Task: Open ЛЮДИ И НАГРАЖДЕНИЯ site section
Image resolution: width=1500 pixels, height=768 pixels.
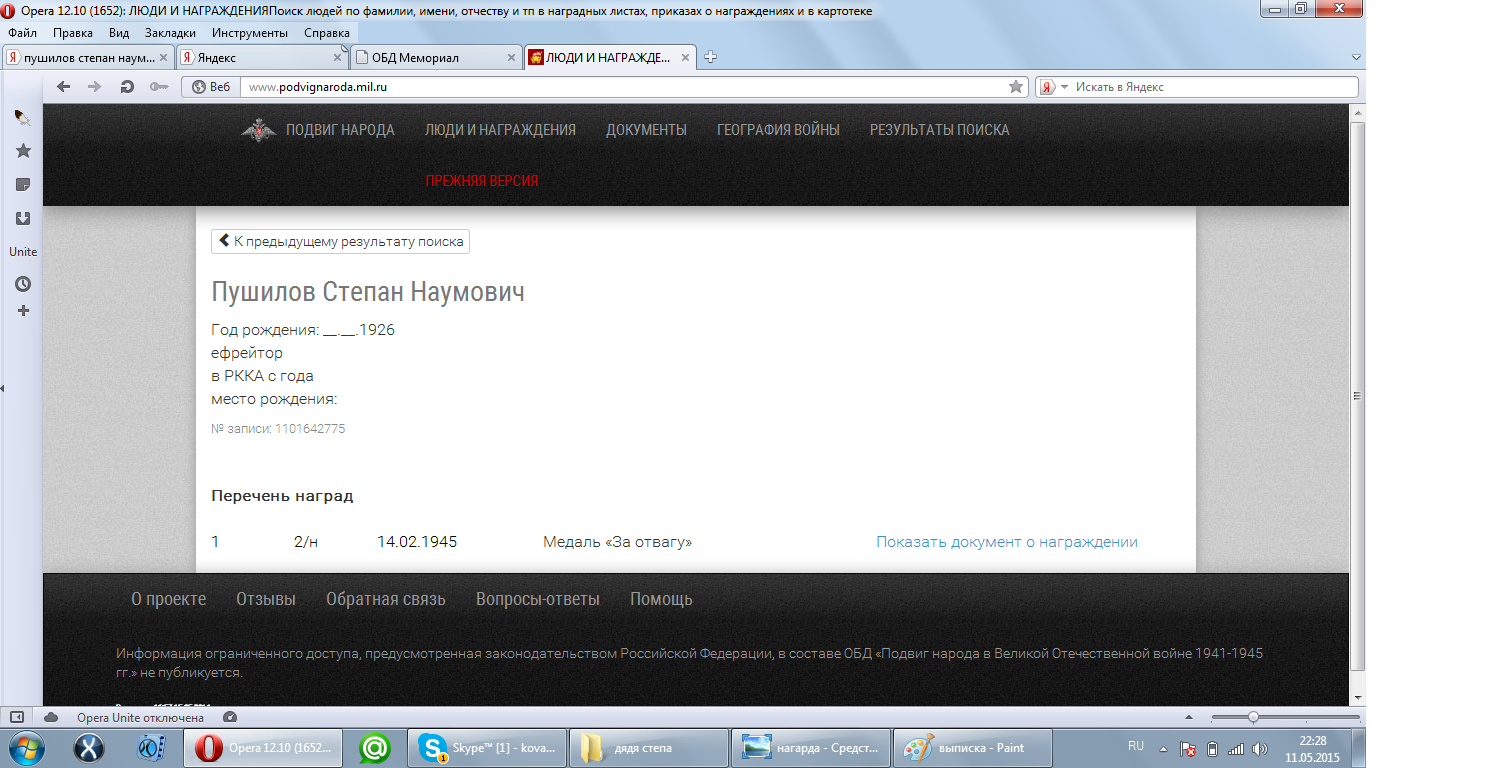Action: click(x=500, y=130)
